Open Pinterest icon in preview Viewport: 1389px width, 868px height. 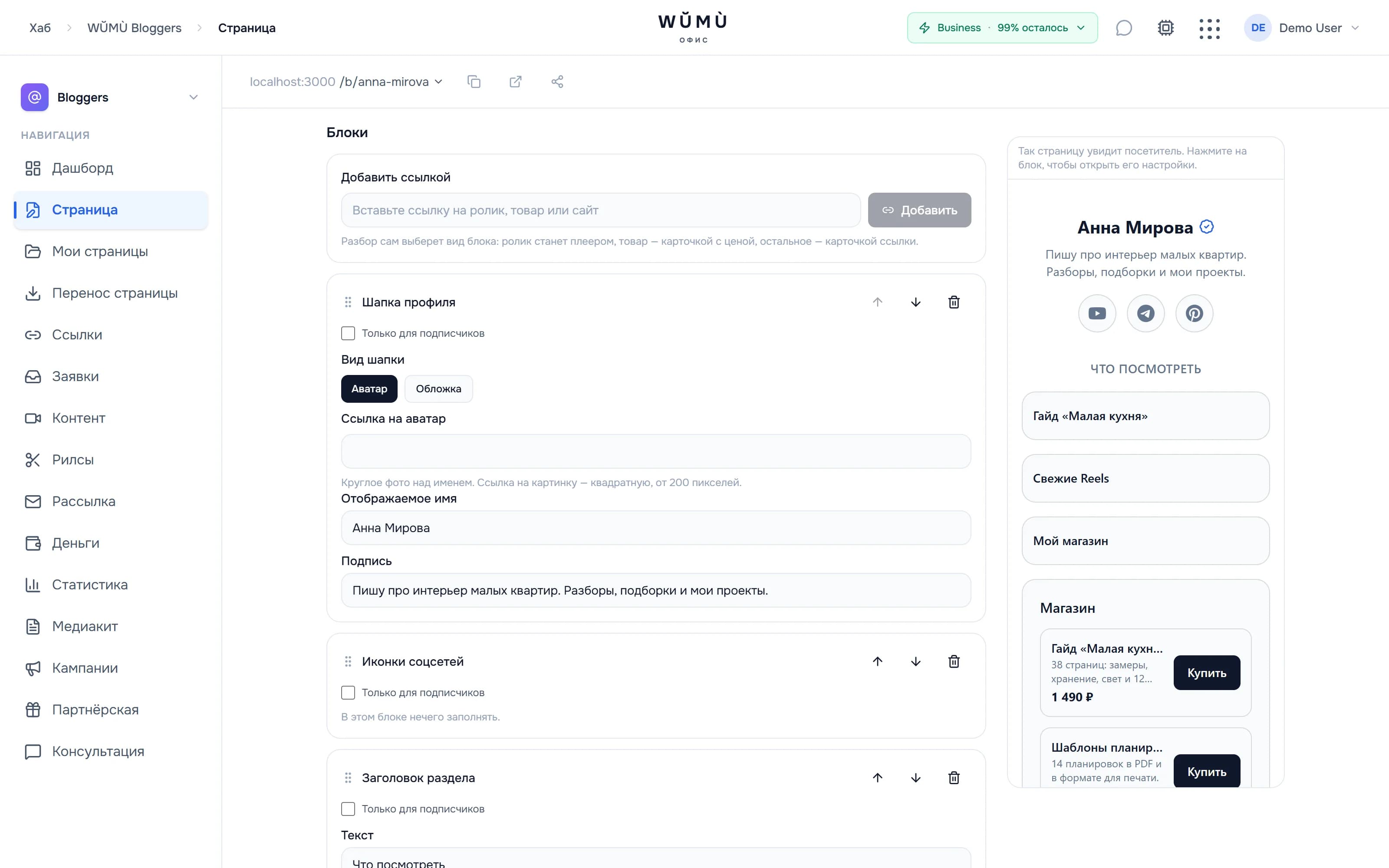coord(1194,313)
